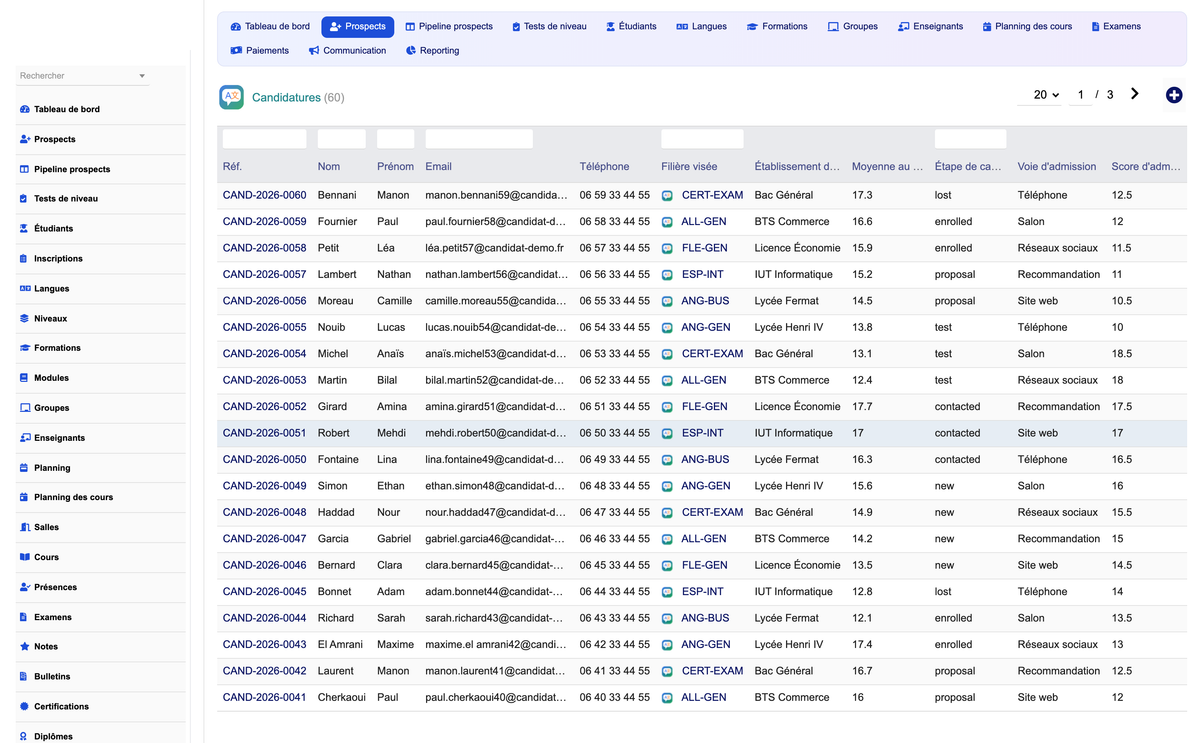1200x743 pixels.
Task: Switch to Planning des cours top tab
Action: pyautogui.click(x=1027, y=27)
